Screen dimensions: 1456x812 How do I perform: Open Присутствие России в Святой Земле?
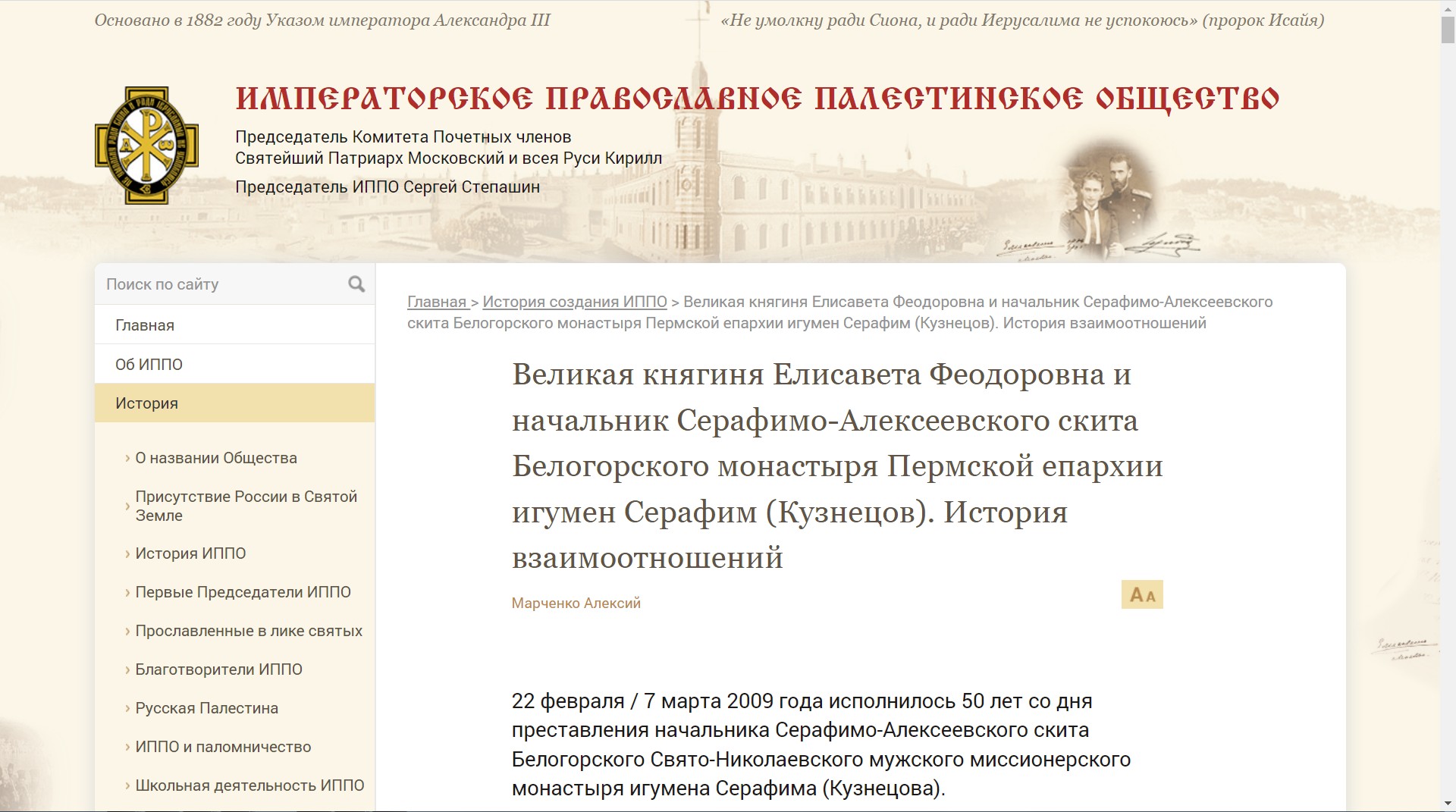246,506
